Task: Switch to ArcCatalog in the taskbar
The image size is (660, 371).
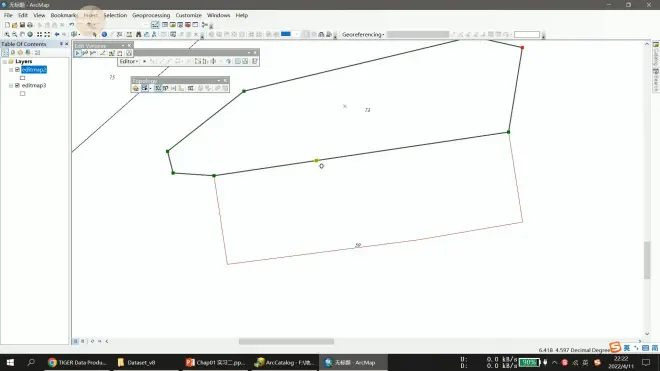Action: (x=285, y=363)
